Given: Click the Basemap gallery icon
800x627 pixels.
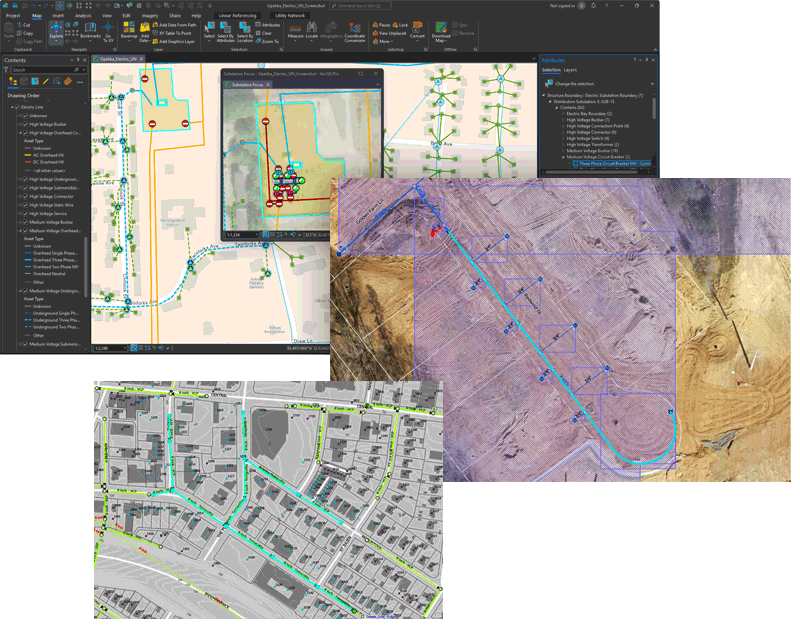Looking at the screenshot, I should (x=128, y=35).
